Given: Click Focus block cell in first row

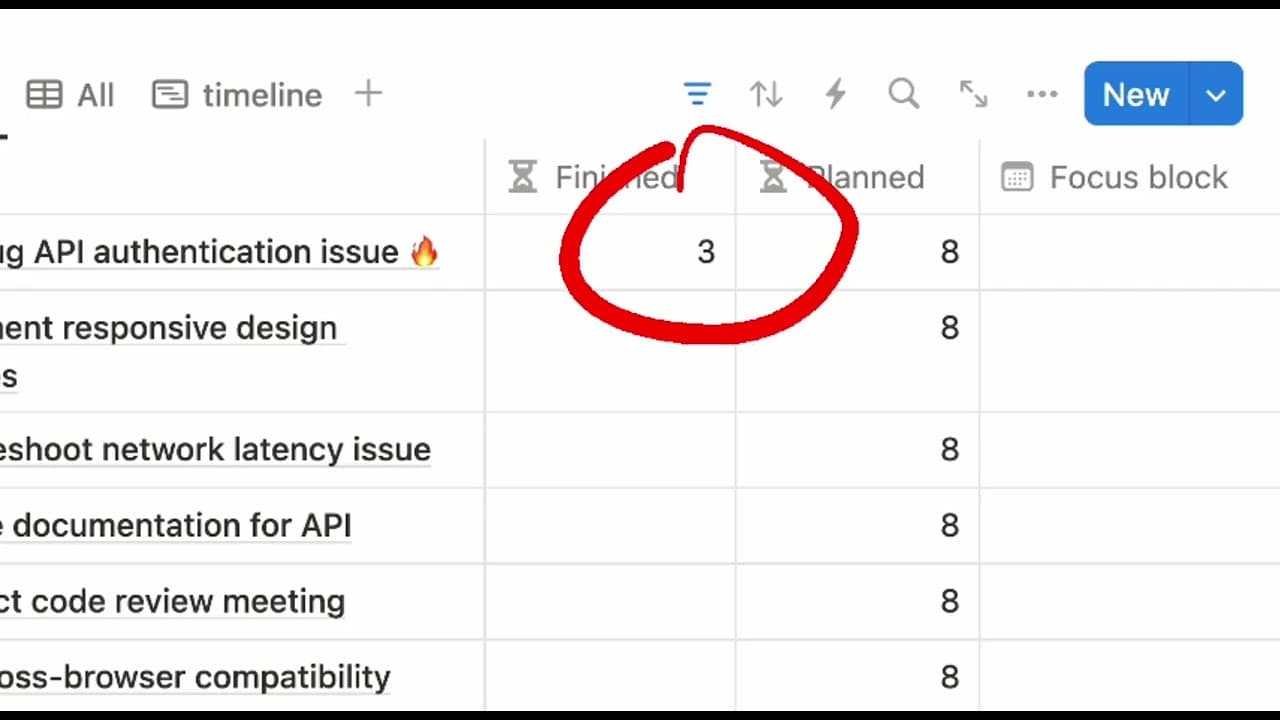Looking at the screenshot, I should (1129, 252).
